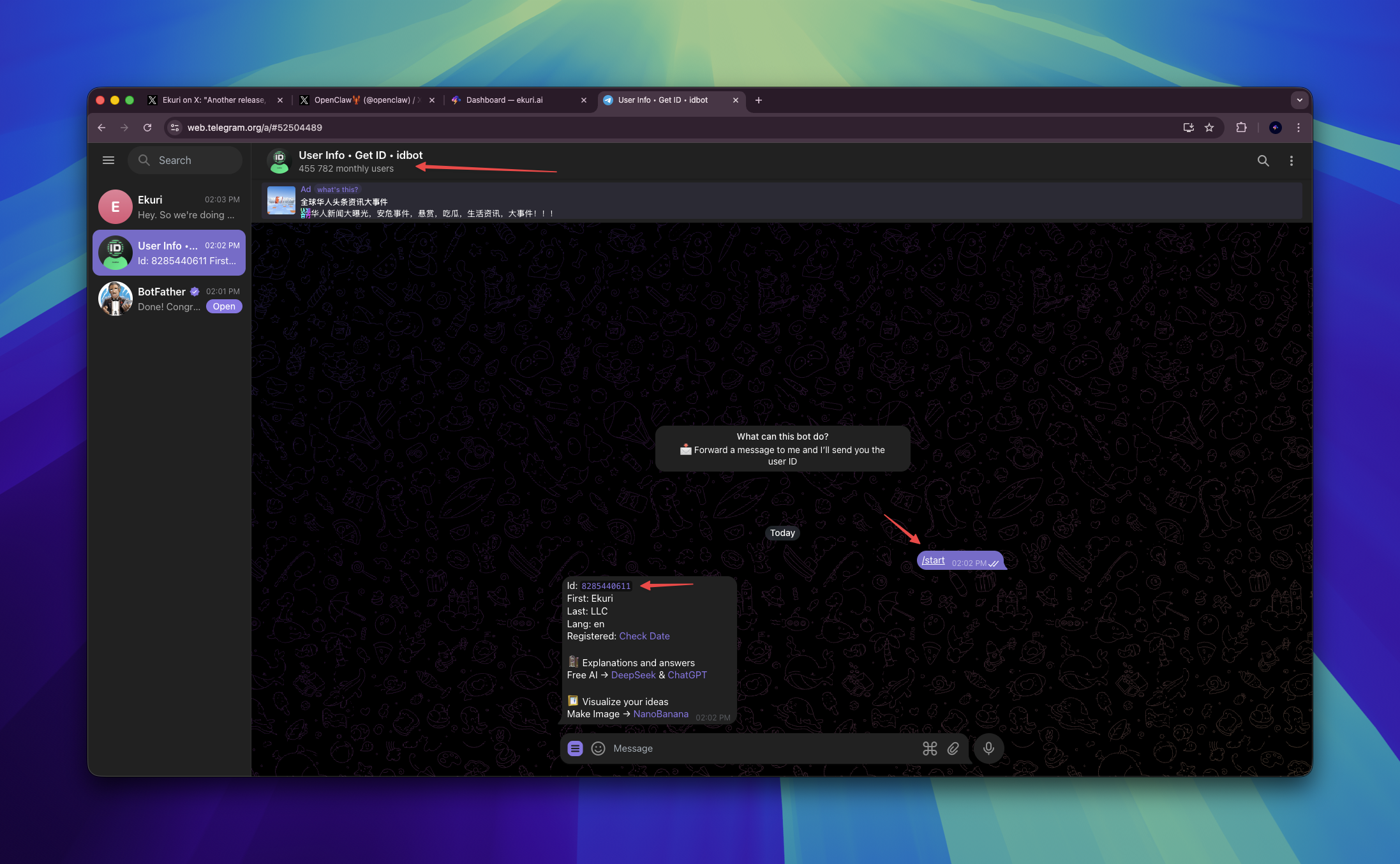Click the attachment paperclip icon

[953, 749]
